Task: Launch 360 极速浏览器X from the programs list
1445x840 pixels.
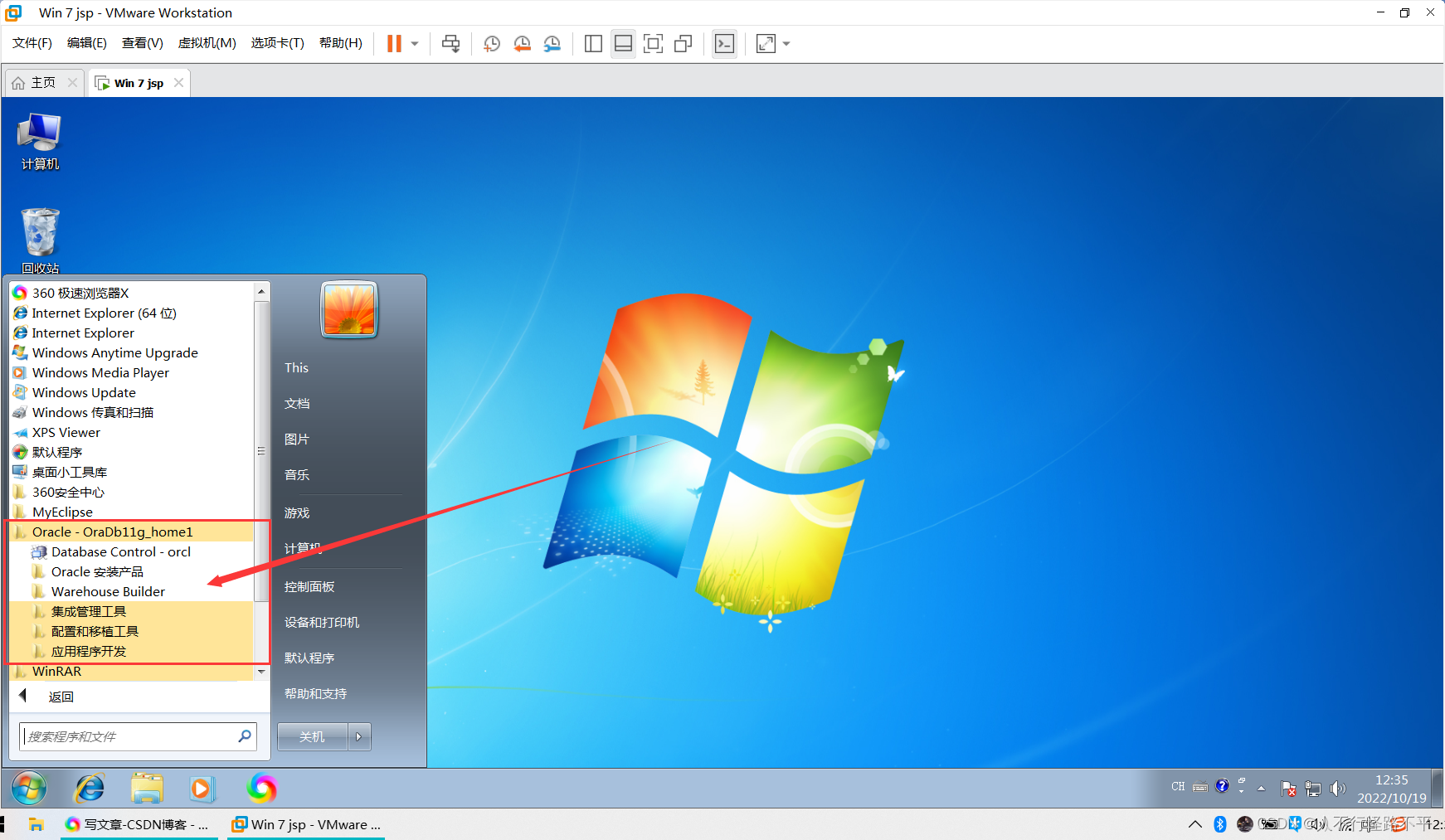Action: point(133,293)
